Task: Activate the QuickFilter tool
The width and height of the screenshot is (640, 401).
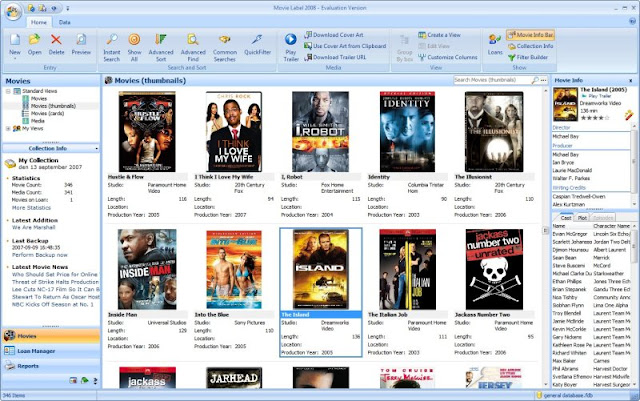Action: (257, 44)
